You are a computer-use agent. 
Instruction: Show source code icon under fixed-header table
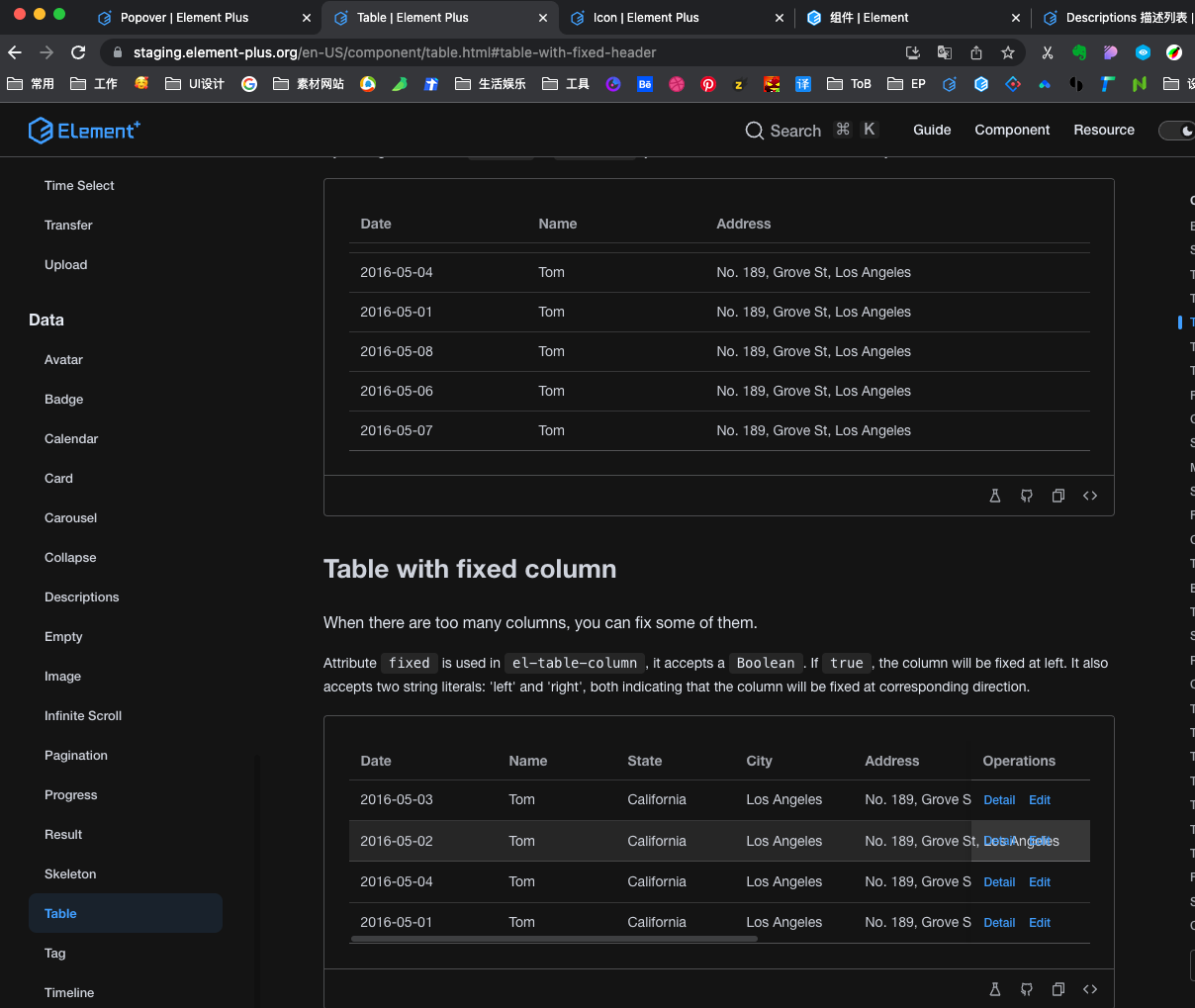coord(1090,496)
